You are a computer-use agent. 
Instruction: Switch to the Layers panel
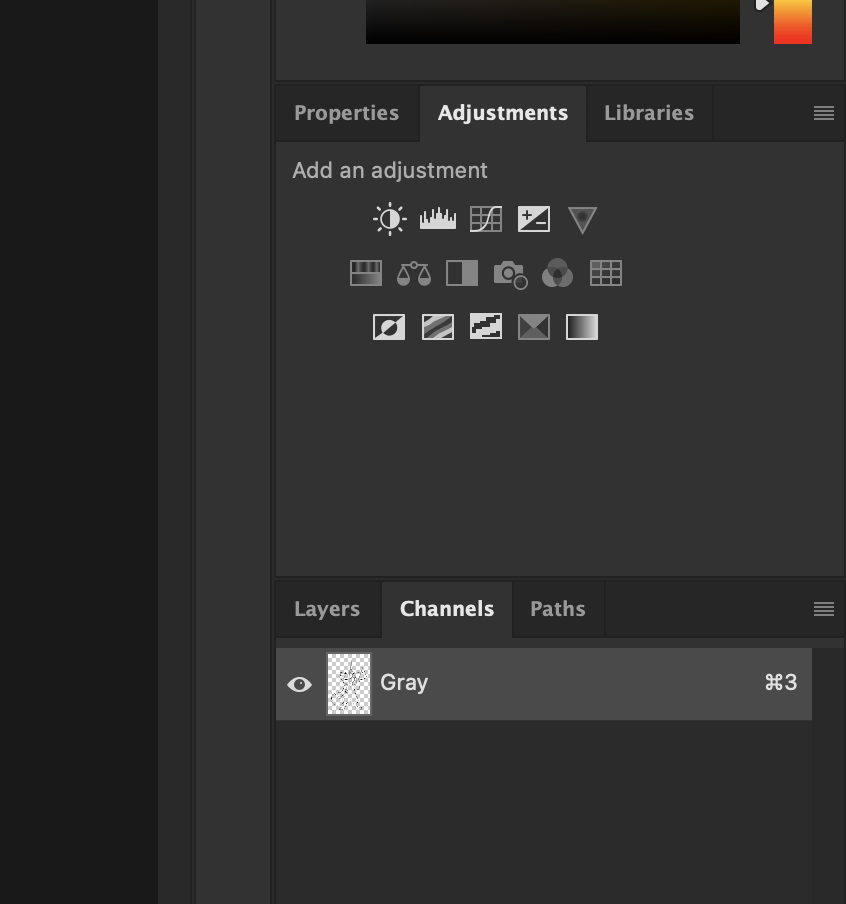coord(327,609)
